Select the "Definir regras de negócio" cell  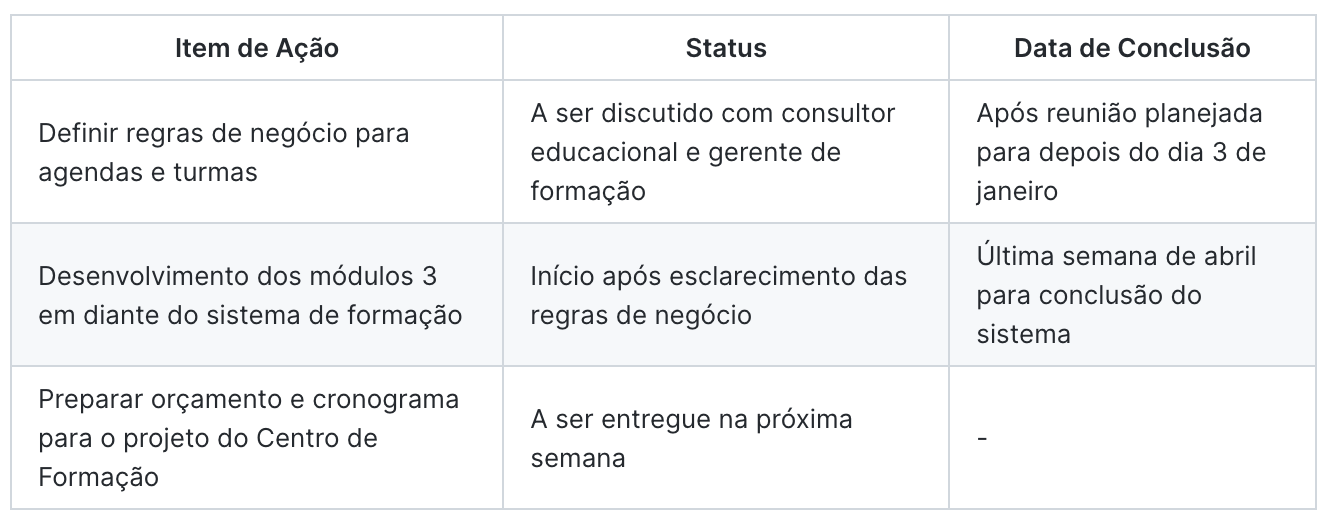pos(224,152)
